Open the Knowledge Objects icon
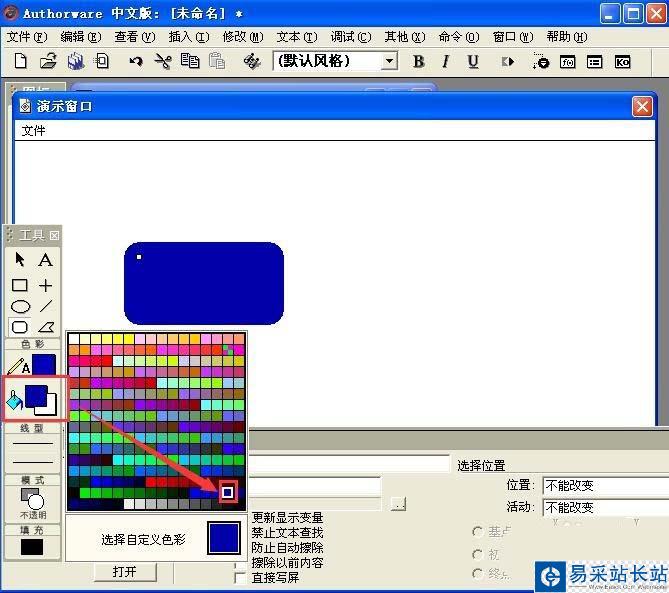The image size is (669, 593). point(622,62)
